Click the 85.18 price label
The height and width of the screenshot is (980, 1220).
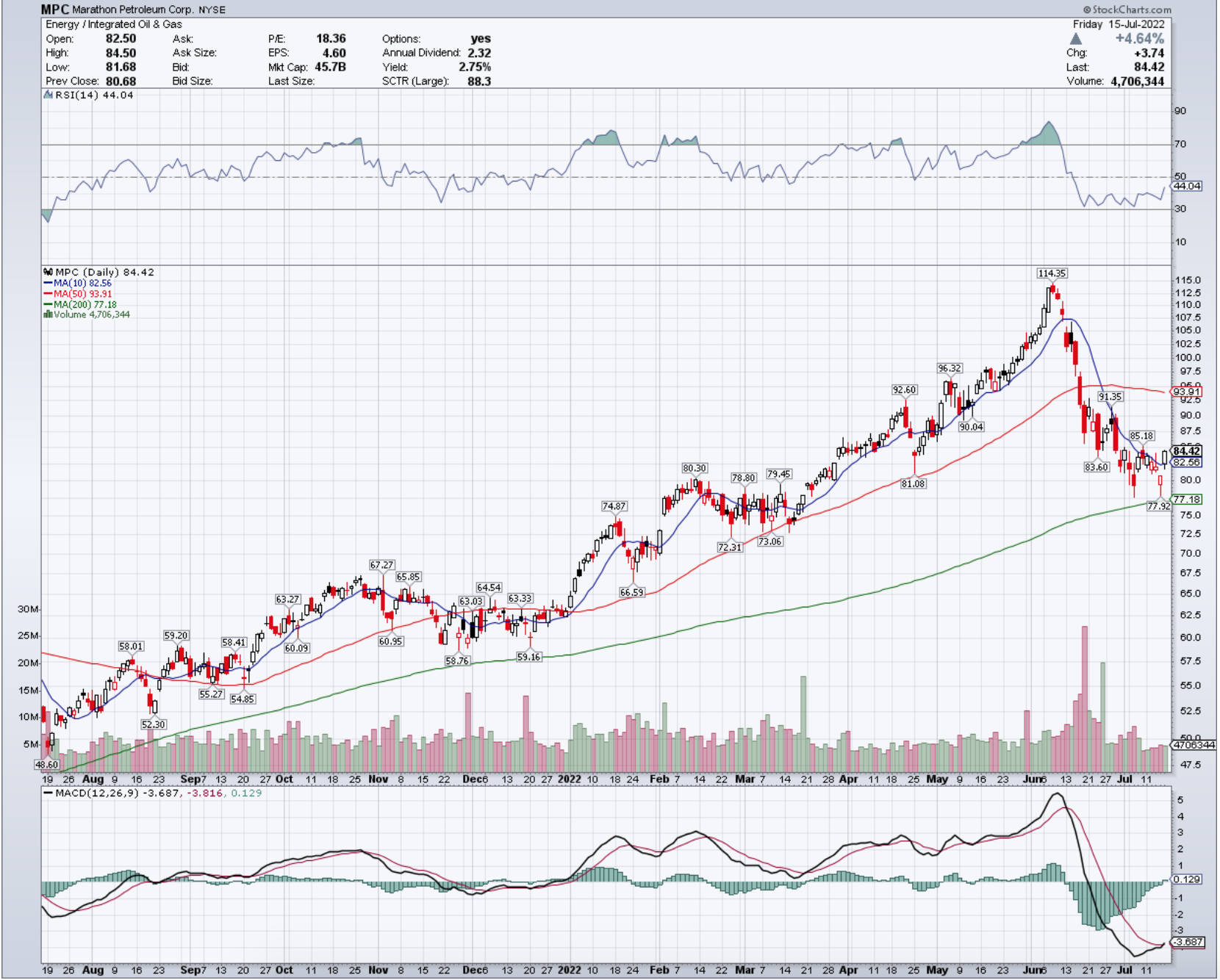coord(1141,436)
